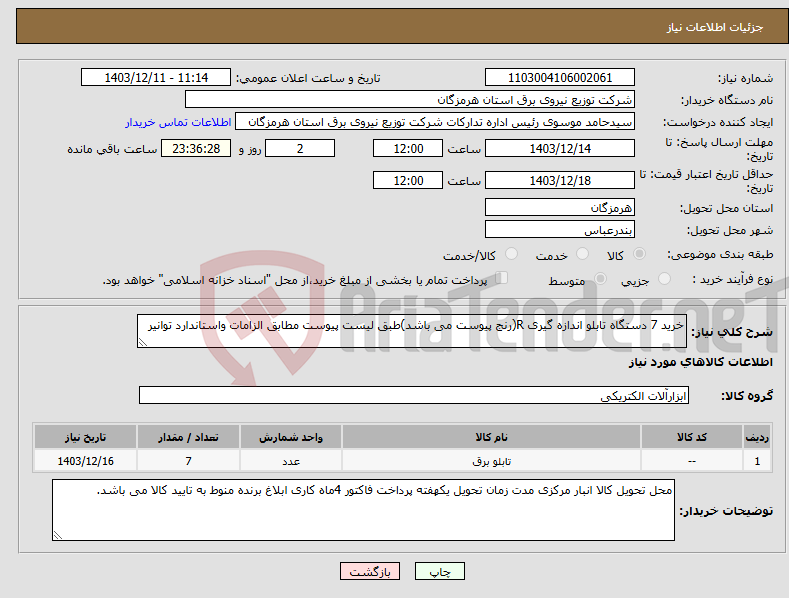The width and height of the screenshot is (789, 598).
Task: Click the تاریخ نیاز column header
Action: 86,437
